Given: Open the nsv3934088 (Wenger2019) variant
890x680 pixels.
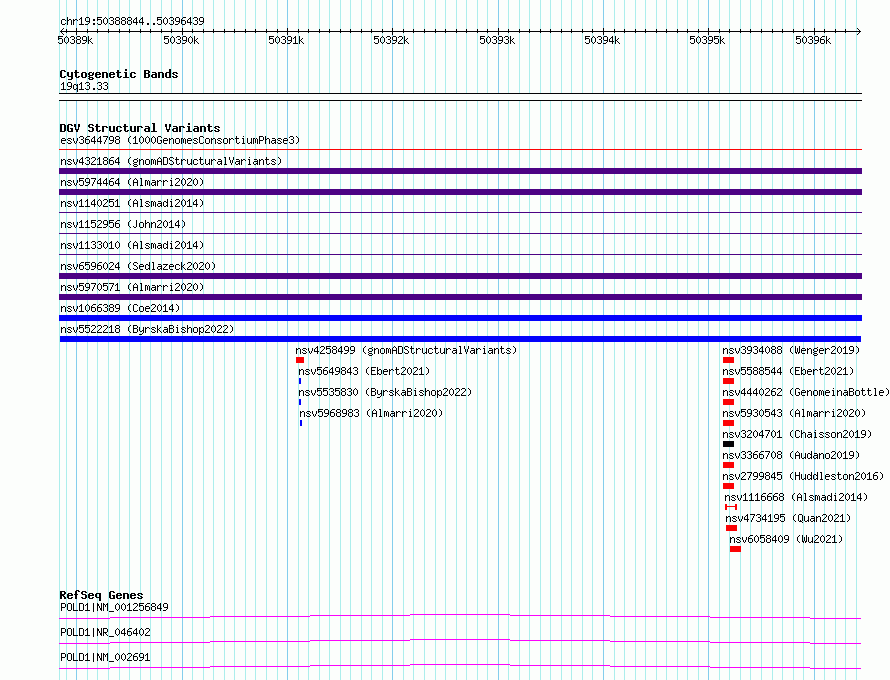Looking at the screenshot, I should (x=791, y=350).
